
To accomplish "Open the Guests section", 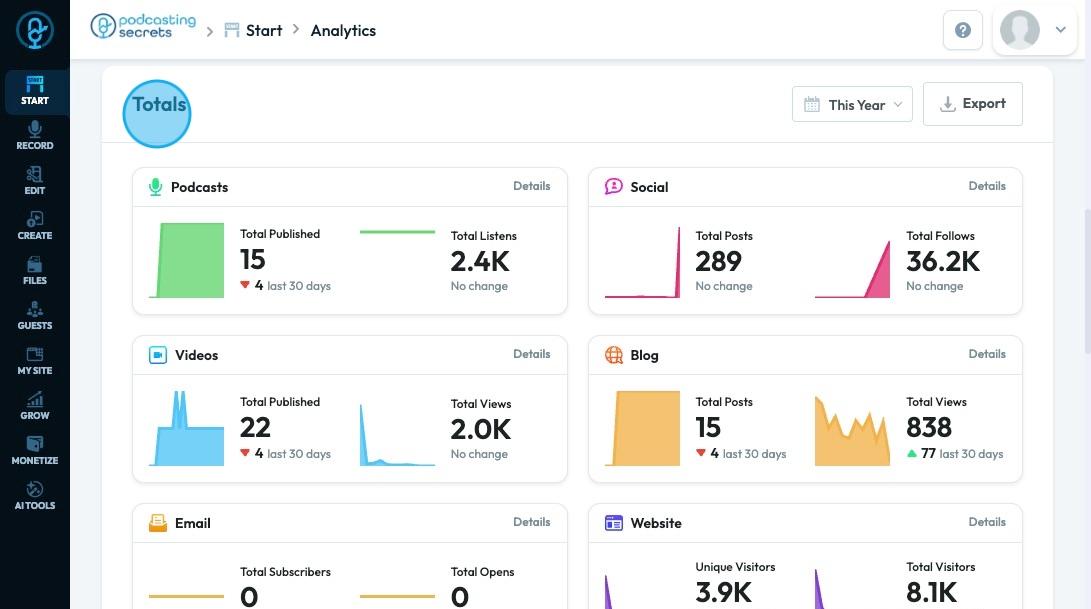I will [x=35, y=316].
